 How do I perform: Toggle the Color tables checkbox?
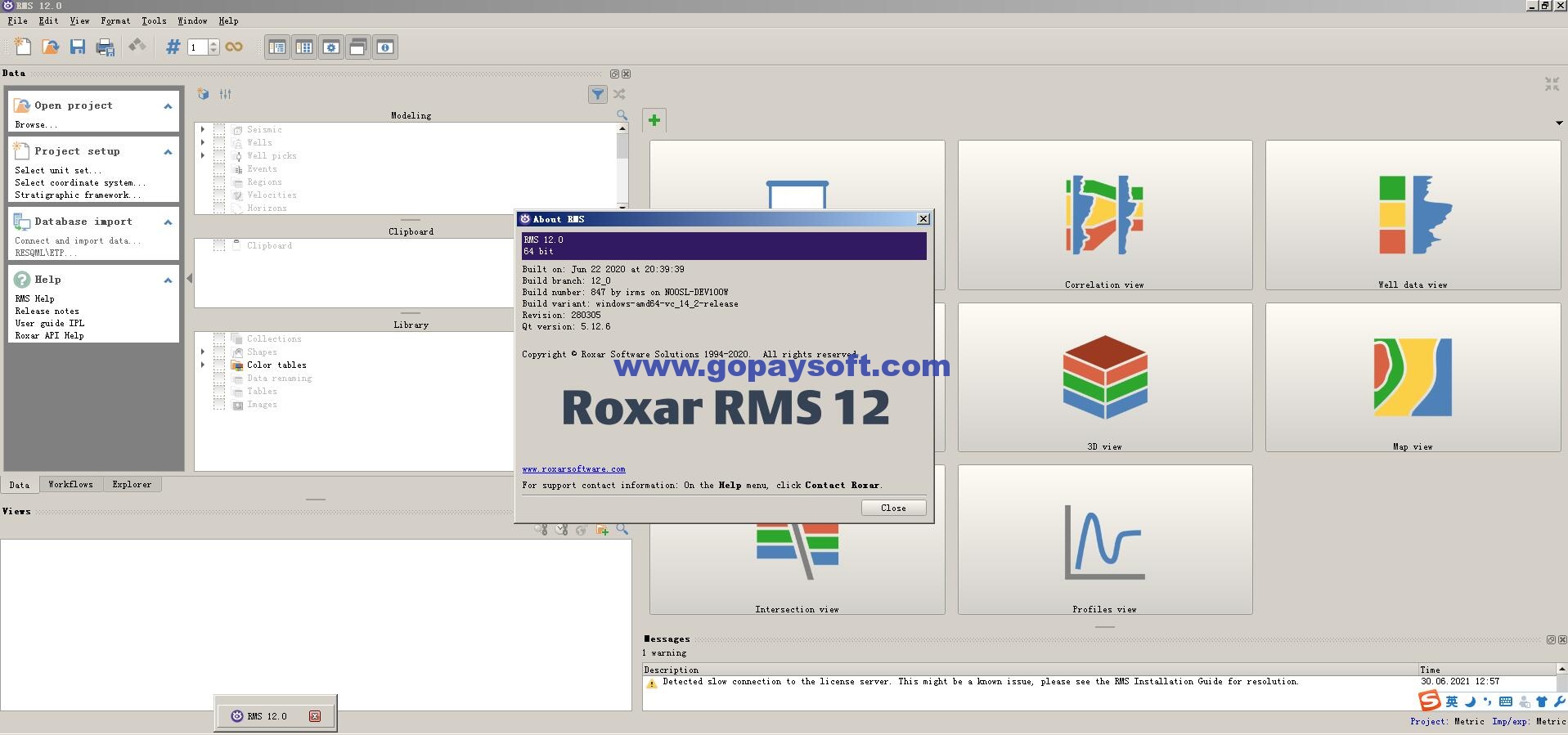coord(219,365)
